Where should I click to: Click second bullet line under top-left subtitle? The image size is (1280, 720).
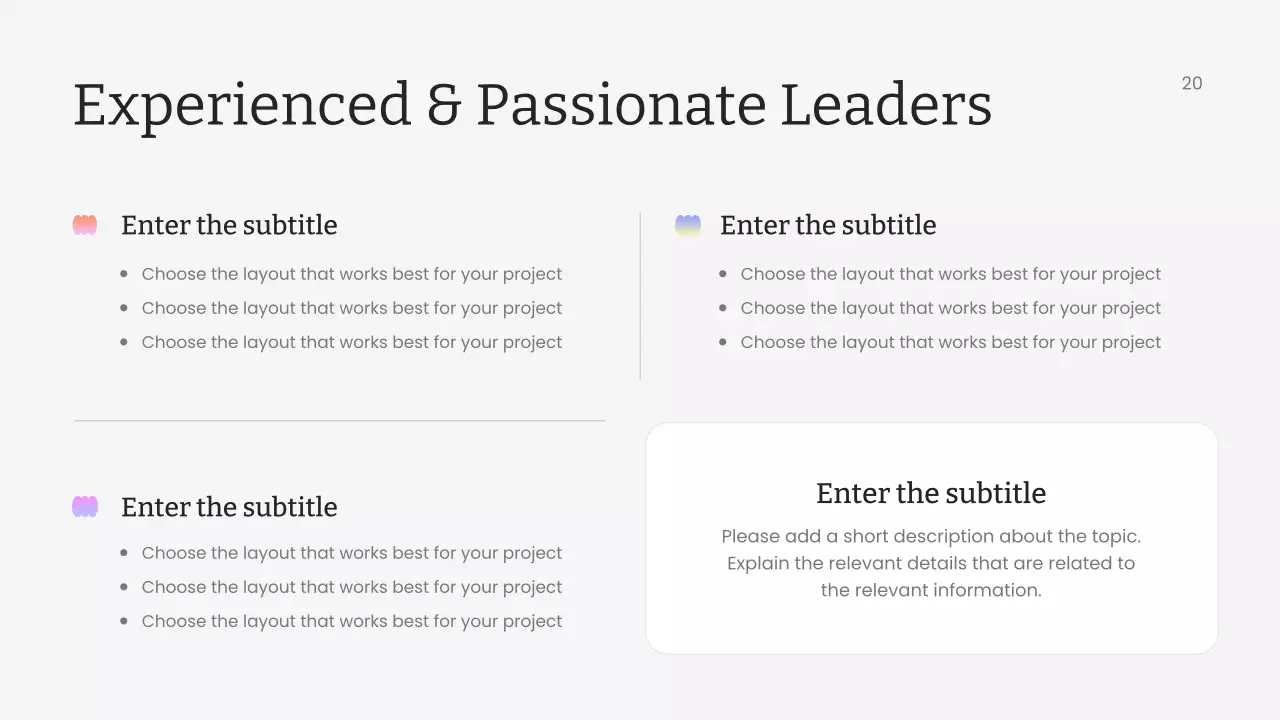point(352,308)
